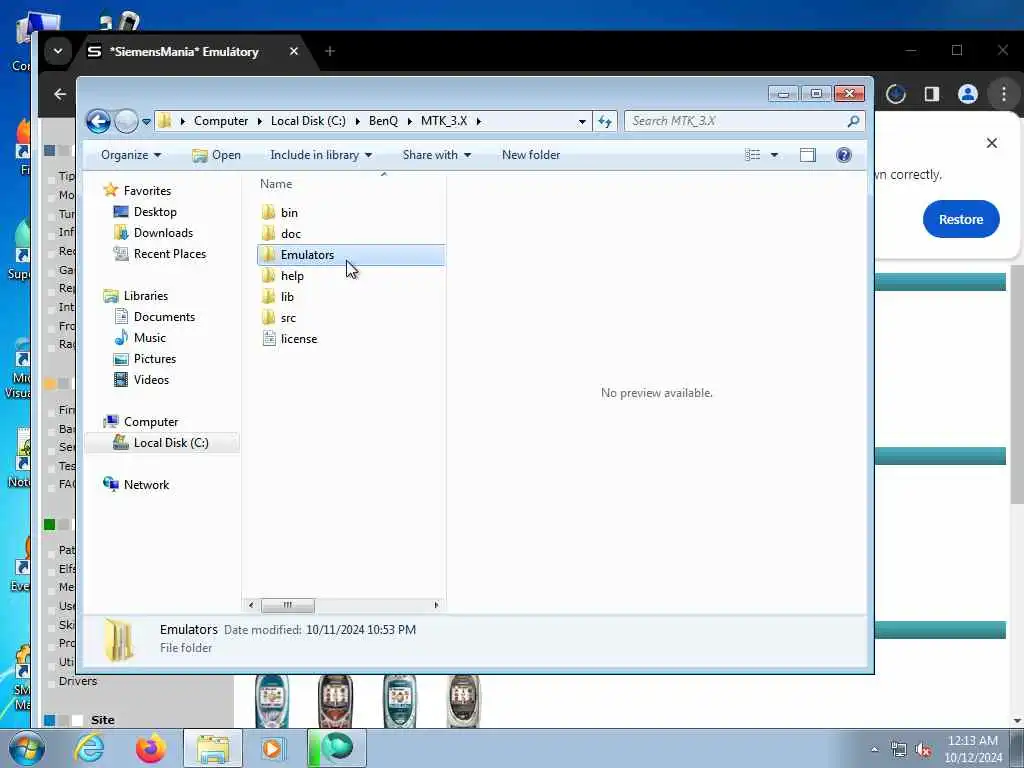The height and width of the screenshot is (768, 1024).
Task: Click the file list scroll right arrow
Action: 436,605
